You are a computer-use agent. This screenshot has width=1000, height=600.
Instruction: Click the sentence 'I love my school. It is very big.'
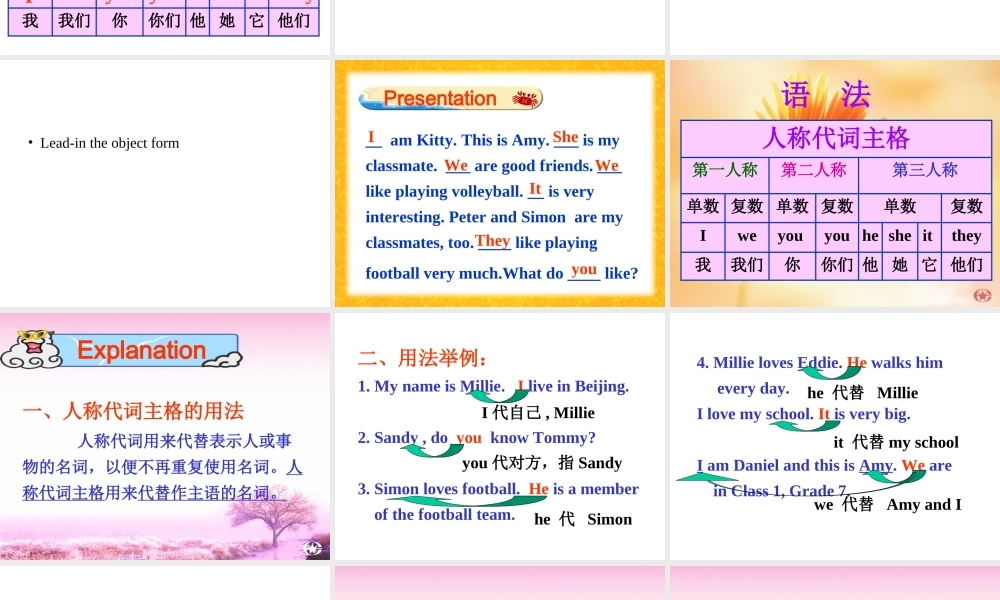[804, 414]
